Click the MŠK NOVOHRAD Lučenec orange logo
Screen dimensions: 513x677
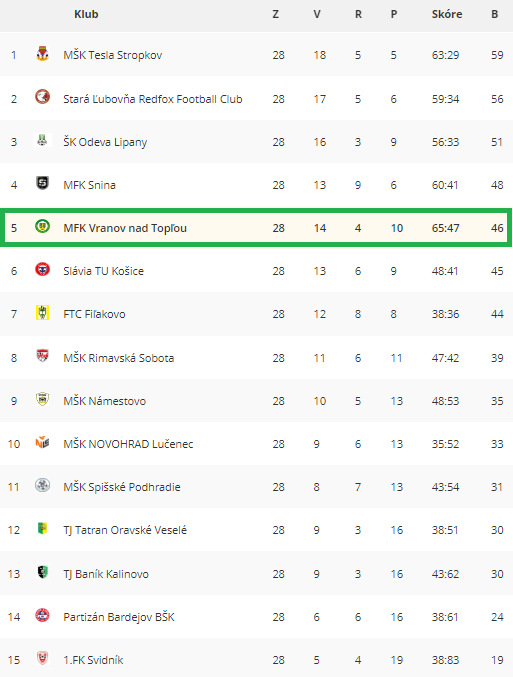click(42, 443)
